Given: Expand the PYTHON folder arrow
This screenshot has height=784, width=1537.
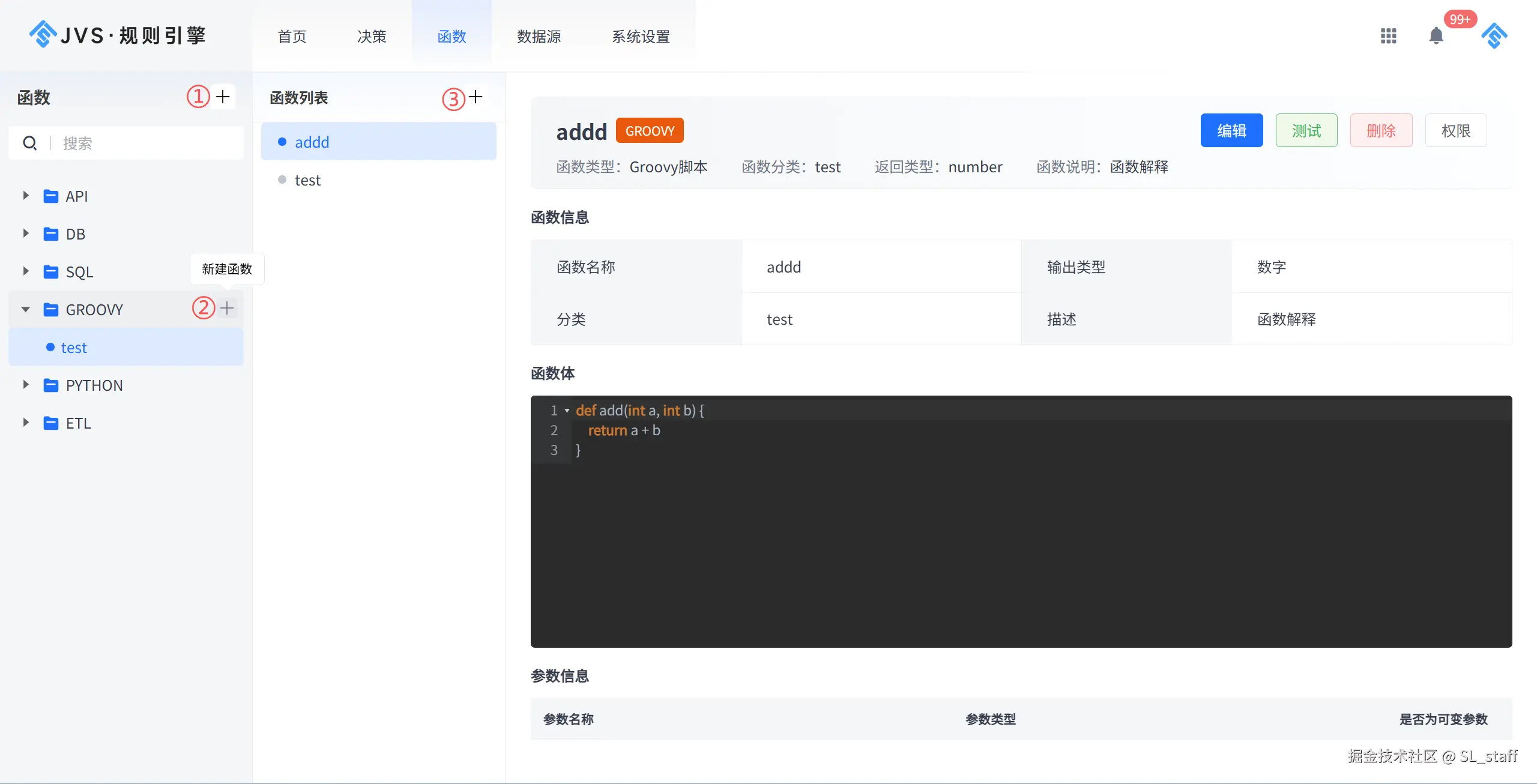Looking at the screenshot, I should (25, 385).
